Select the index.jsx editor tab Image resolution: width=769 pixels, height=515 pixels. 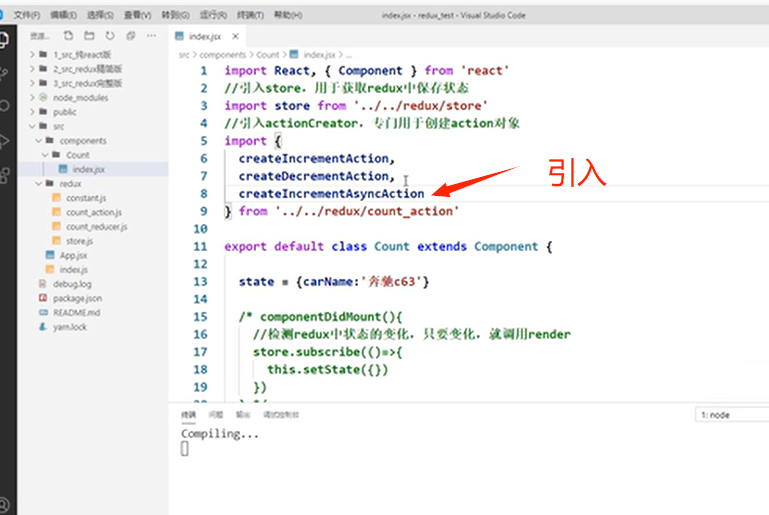pos(206,36)
